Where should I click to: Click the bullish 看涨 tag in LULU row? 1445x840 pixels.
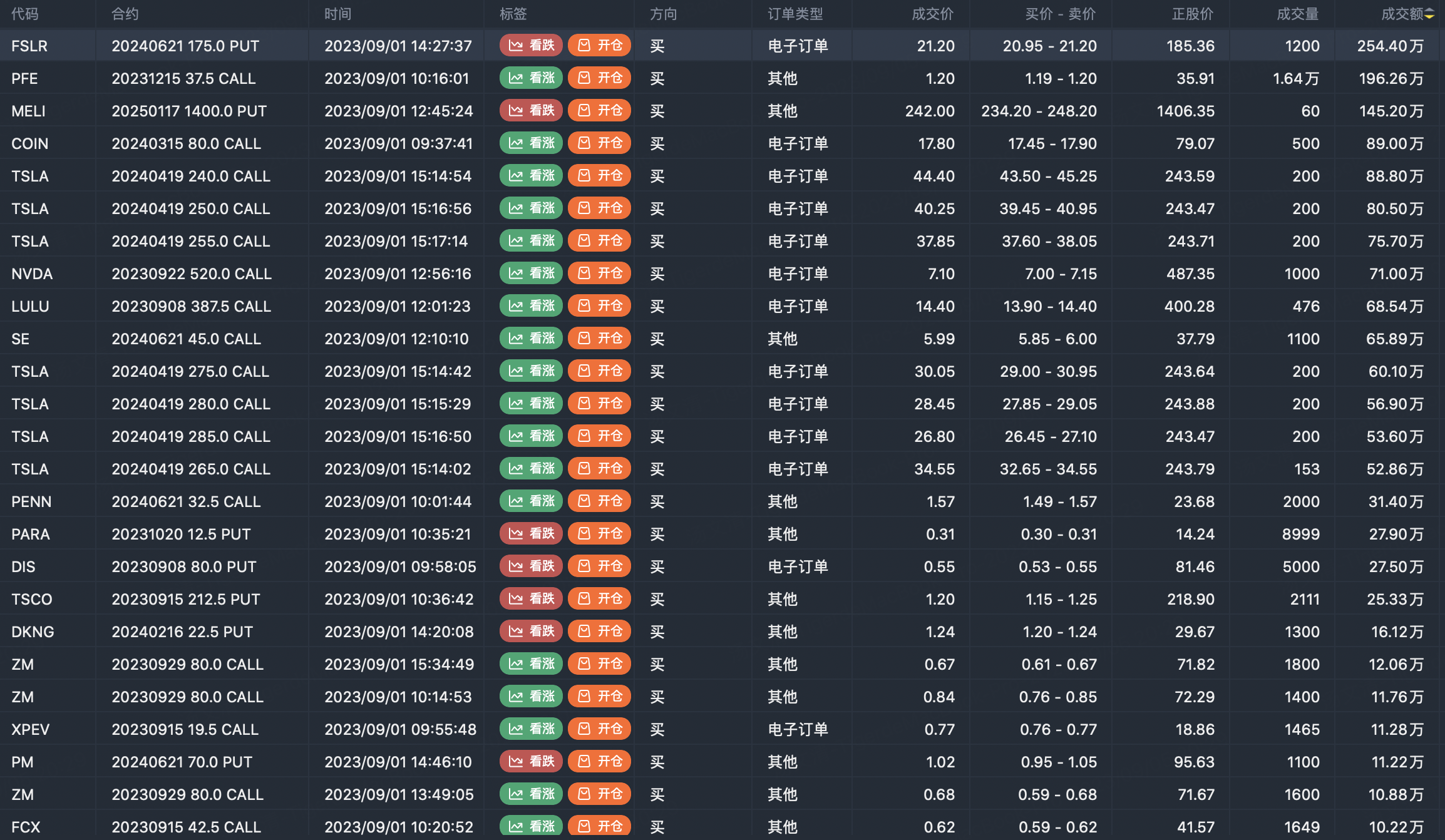[531, 305]
